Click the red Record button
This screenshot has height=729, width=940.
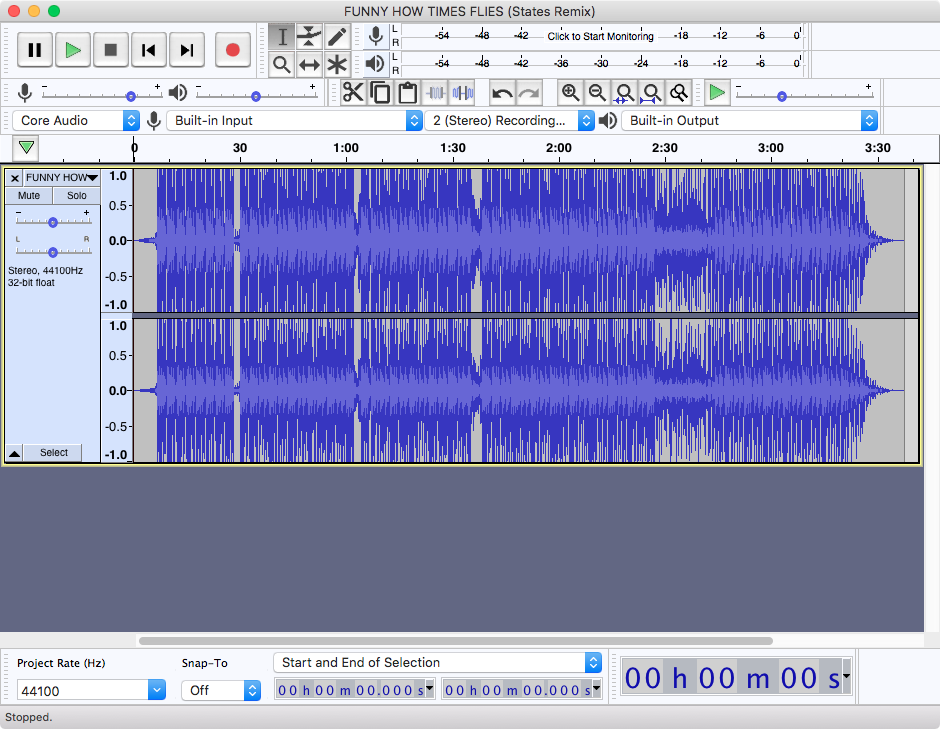click(233, 50)
